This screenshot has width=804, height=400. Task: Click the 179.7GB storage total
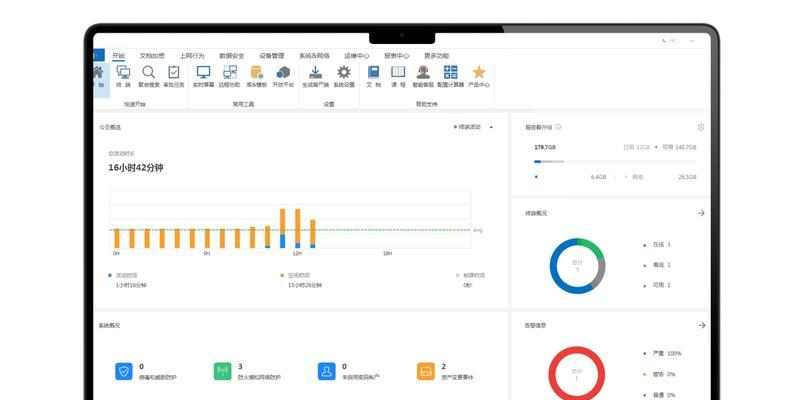tap(545, 147)
